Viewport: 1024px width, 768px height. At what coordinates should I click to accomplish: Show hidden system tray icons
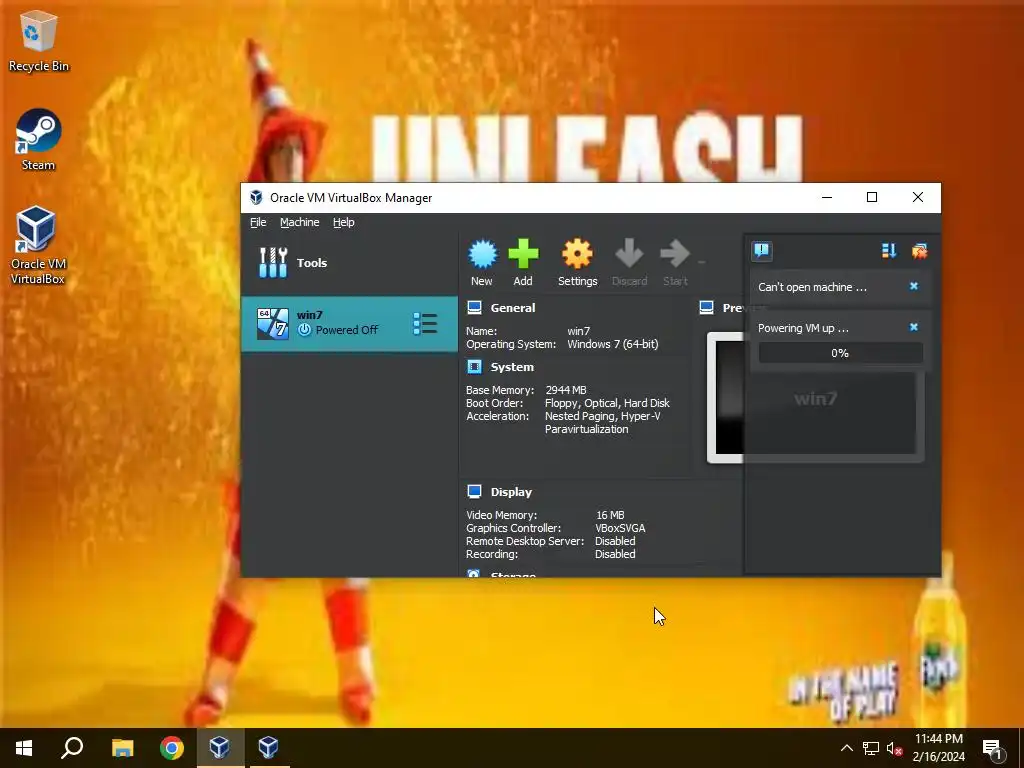coord(846,748)
